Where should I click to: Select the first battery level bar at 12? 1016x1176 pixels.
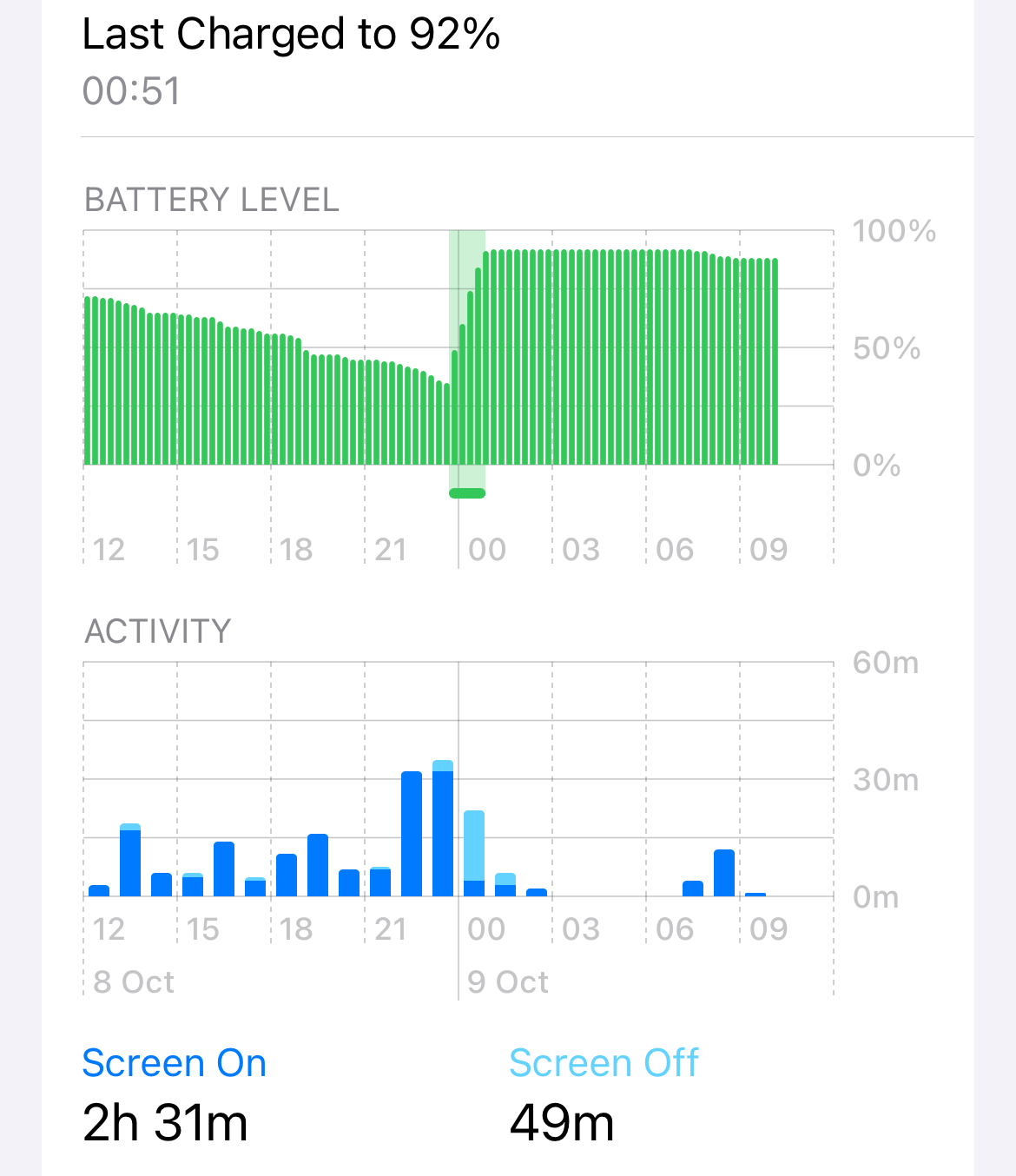tap(88, 380)
